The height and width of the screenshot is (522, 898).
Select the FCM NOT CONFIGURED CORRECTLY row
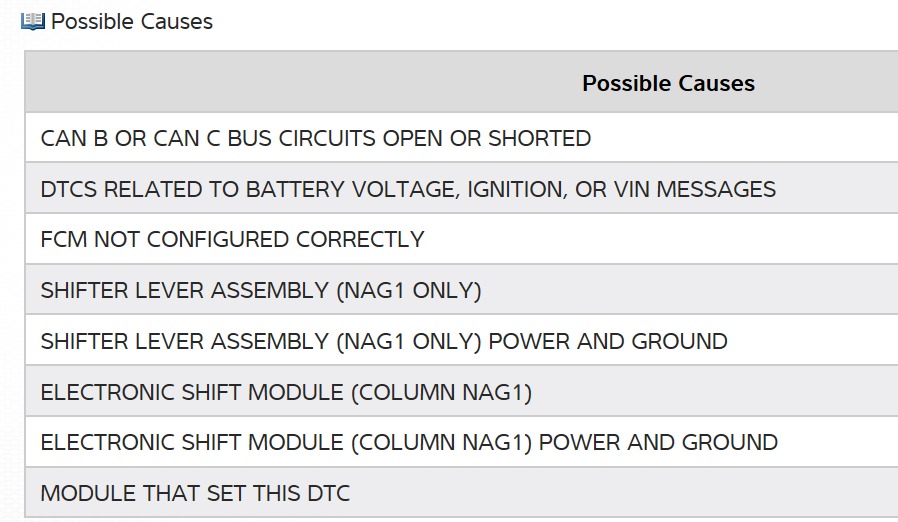click(232, 240)
